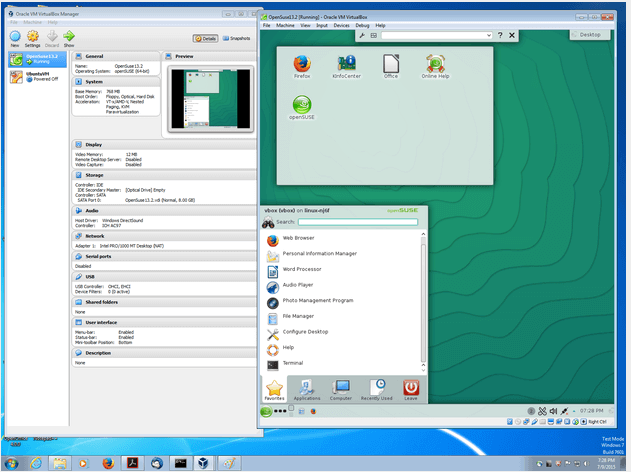
Task: Open Settings gear in VirtualBox Manager toolbar
Action: [x=33, y=38]
